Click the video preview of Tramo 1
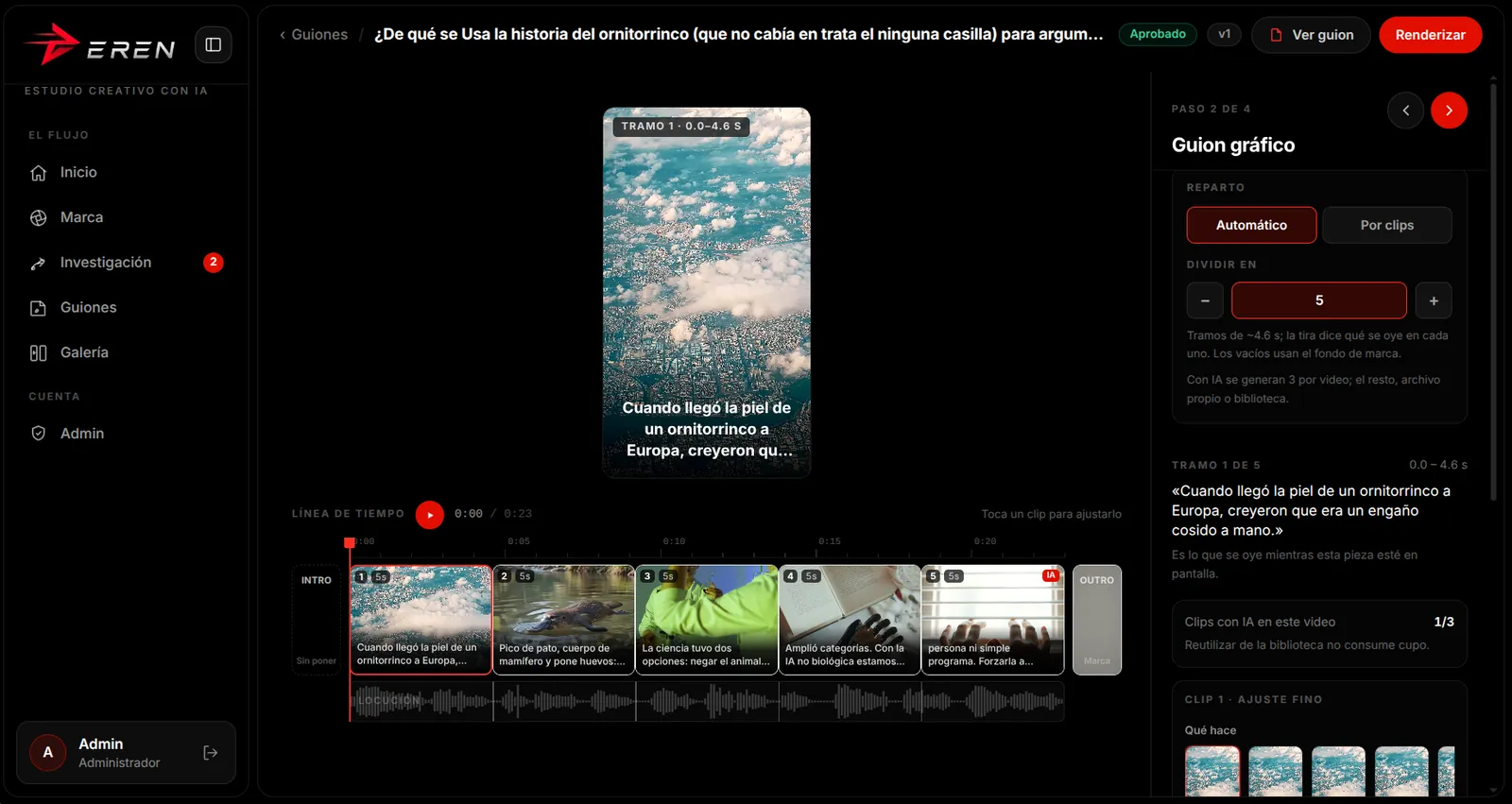Viewport: 1512px width, 804px height. 707,292
